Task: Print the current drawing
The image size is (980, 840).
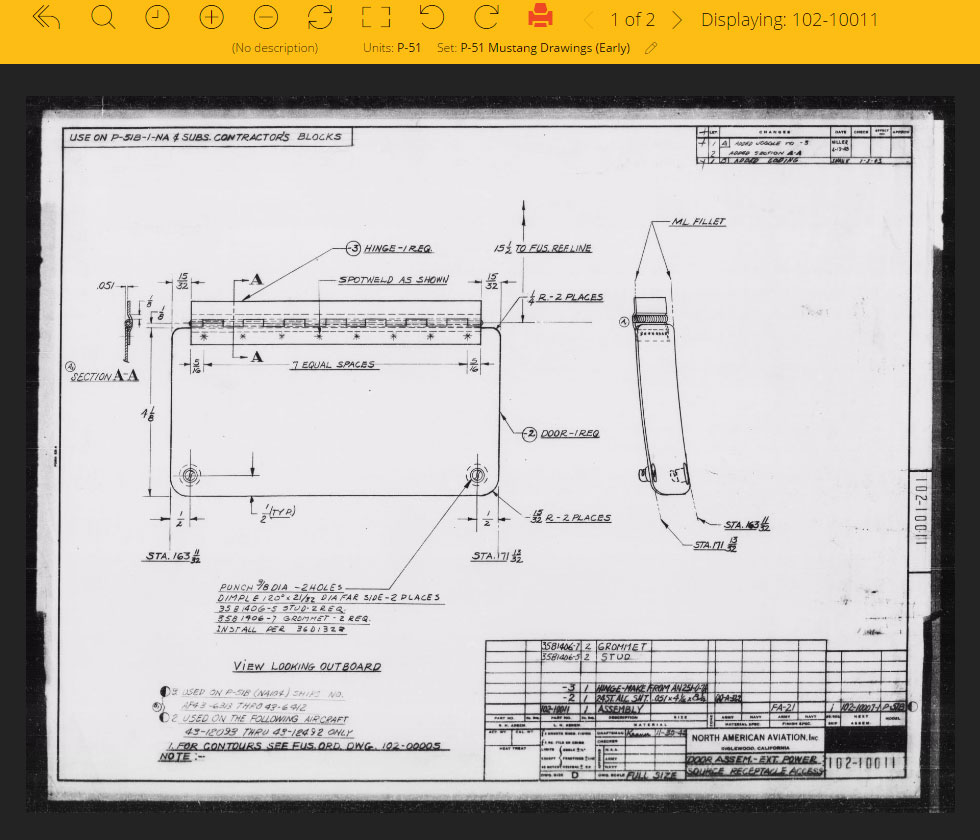Action: 539,18
